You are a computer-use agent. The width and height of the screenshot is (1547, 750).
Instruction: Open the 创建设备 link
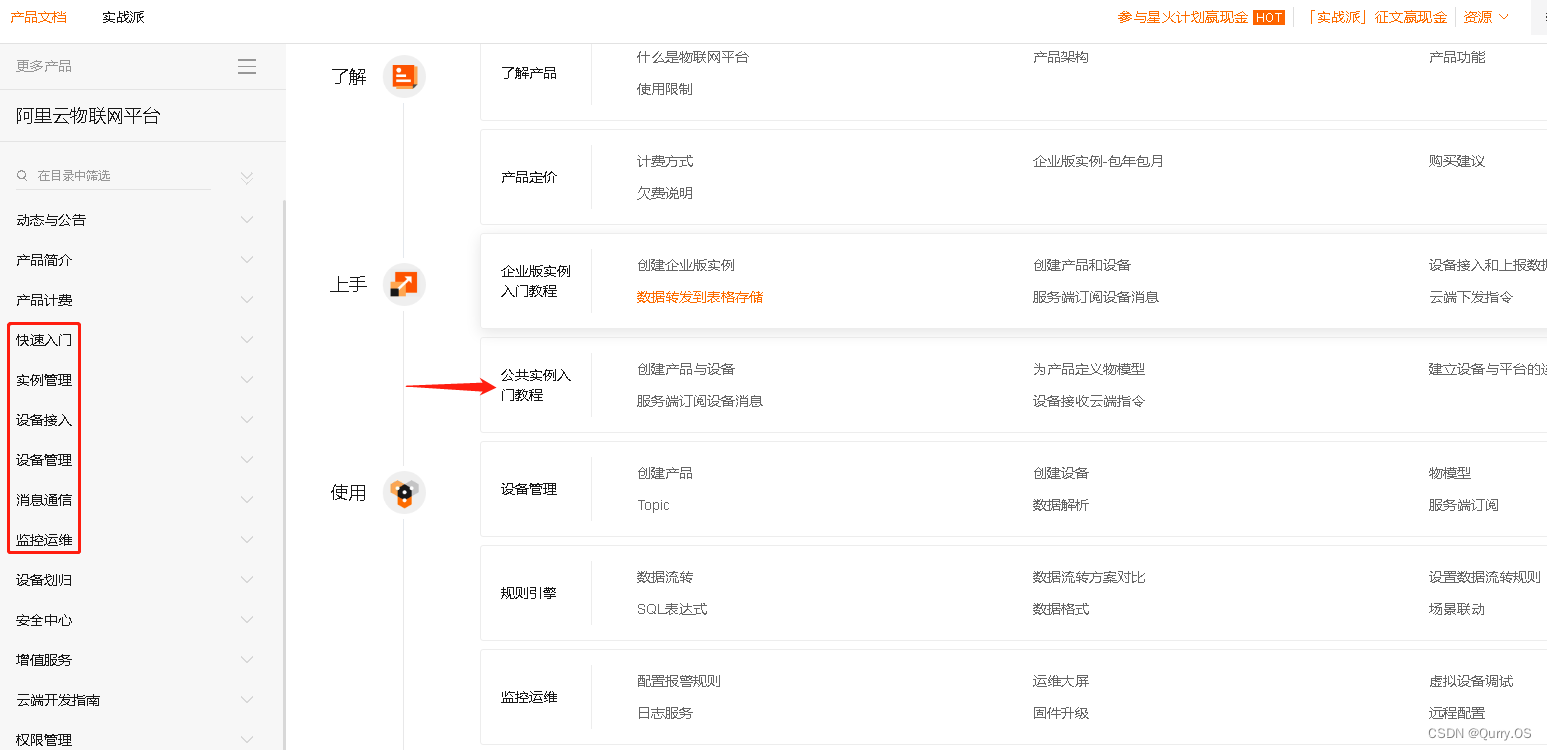[x=1061, y=473]
